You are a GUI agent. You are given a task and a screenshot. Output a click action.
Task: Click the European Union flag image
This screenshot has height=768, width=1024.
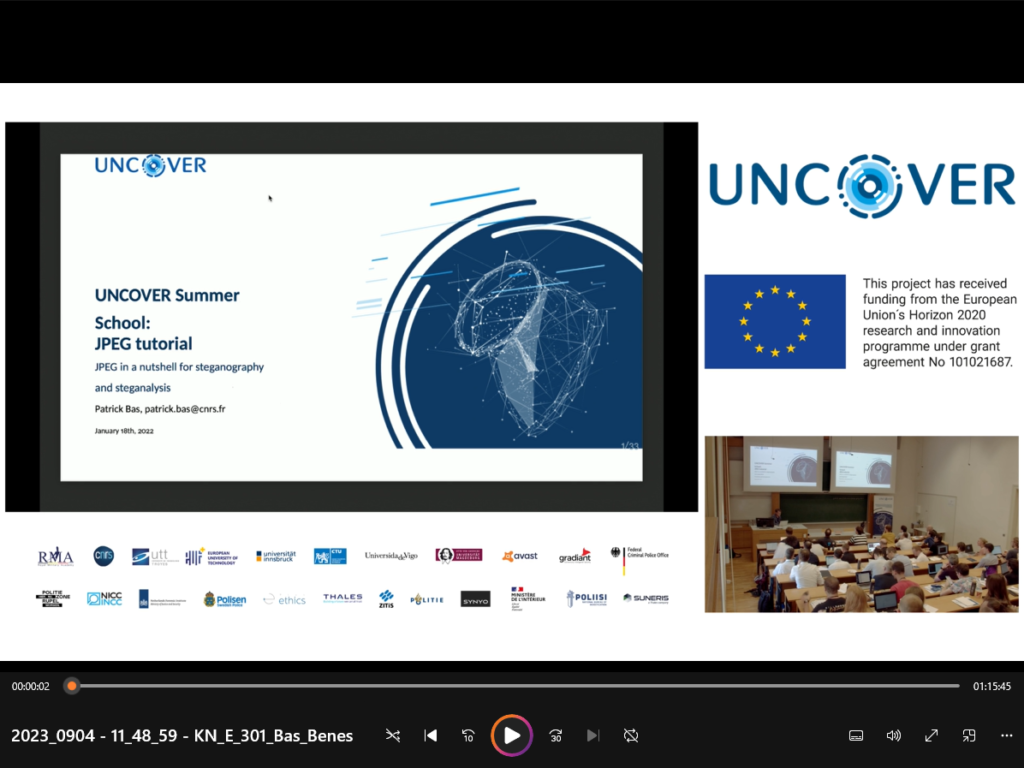pos(775,321)
